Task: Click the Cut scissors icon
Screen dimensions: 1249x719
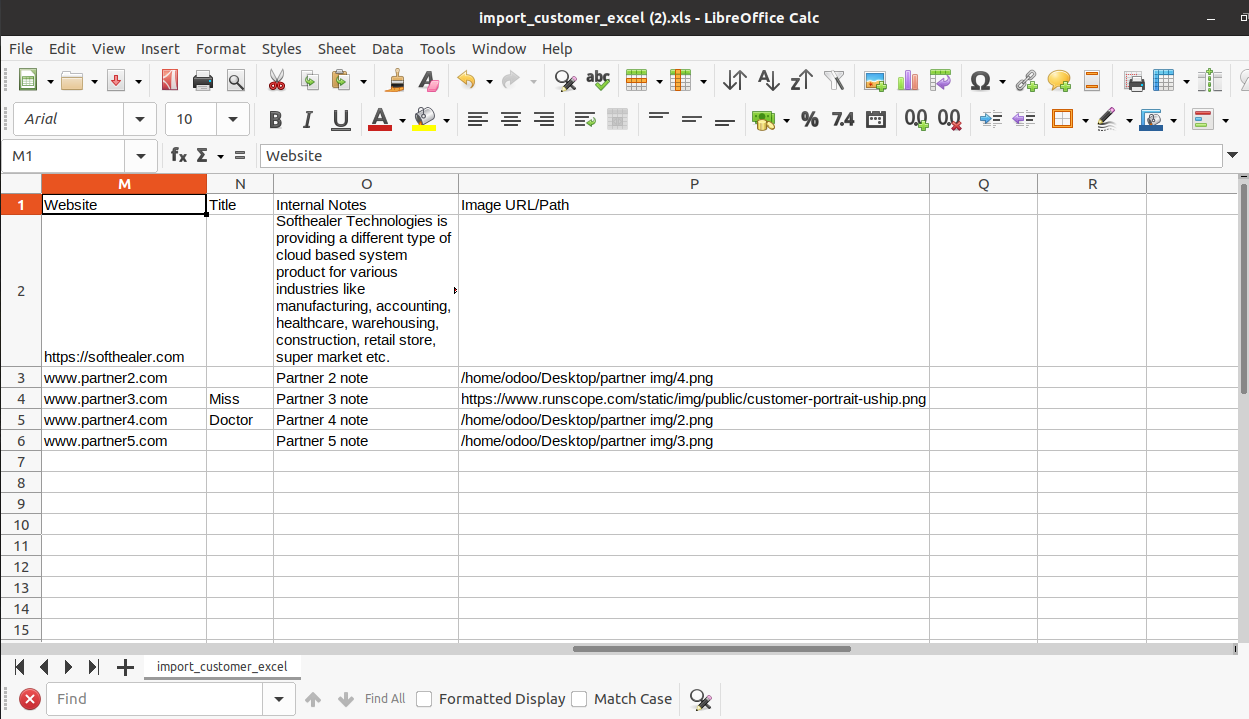Action: point(277,81)
